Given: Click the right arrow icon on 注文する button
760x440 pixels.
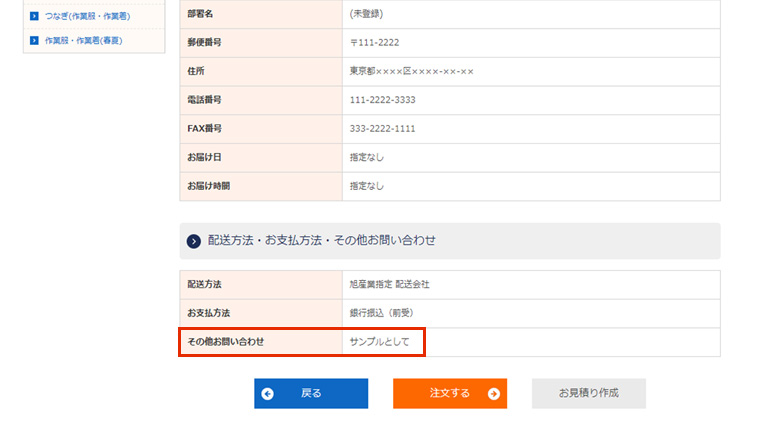Looking at the screenshot, I should pyautogui.click(x=493, y=394).
